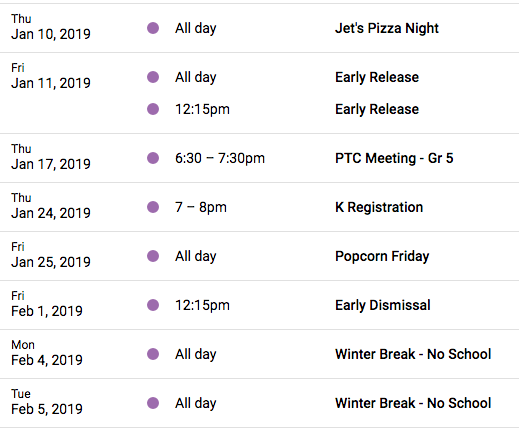Select the Tue Feb 5, 2019 date
This screenshot has width=519, height=428.
[47, 402]
